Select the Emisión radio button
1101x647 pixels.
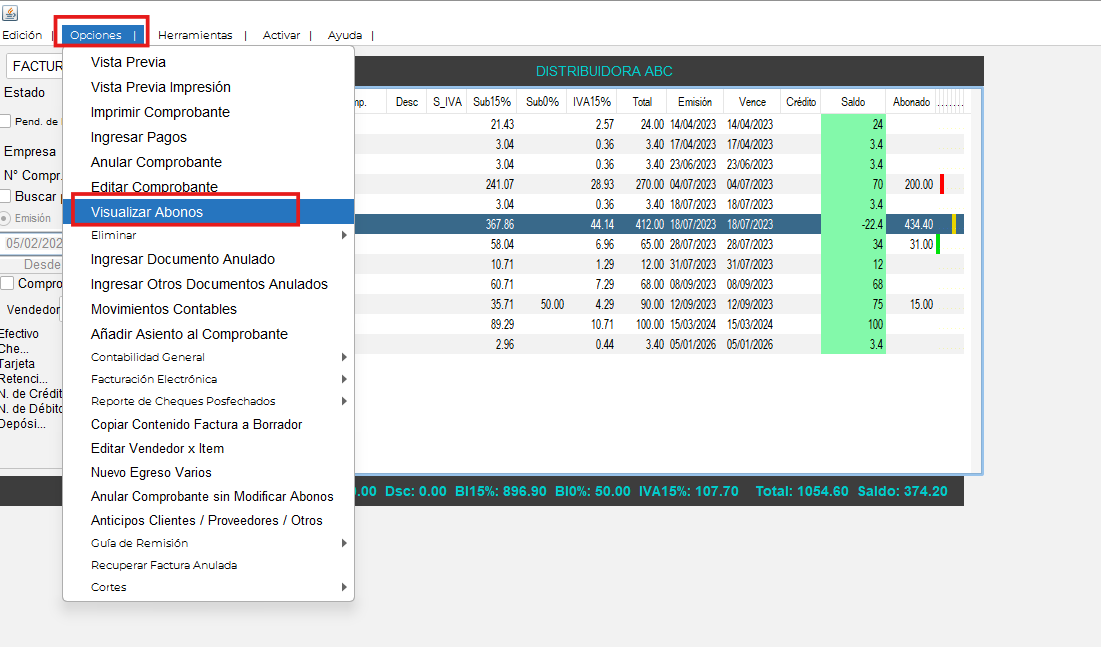pyautogui.click(x=5, y=218)
